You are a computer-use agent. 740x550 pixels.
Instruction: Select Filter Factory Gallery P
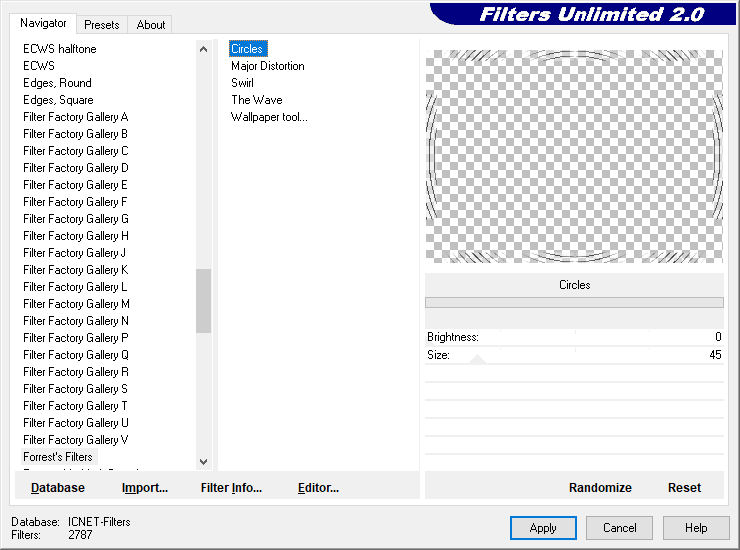(76, 338)
